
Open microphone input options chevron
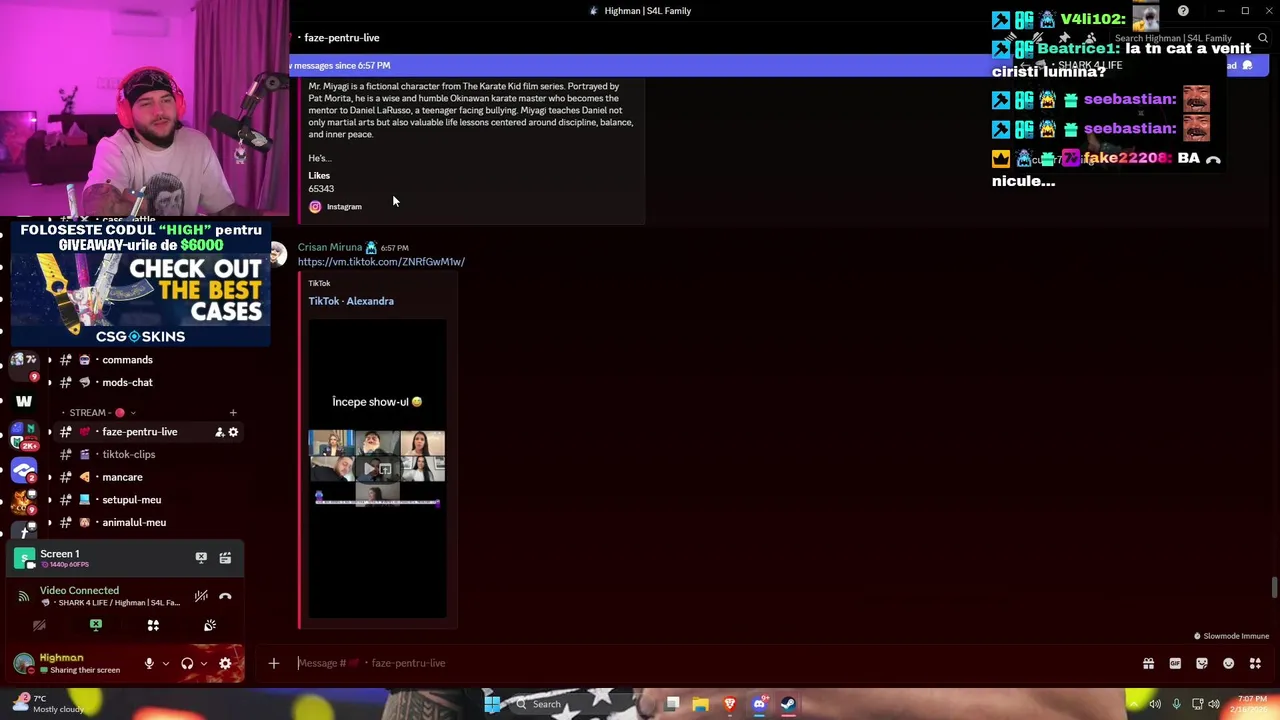(x=166, y=663)
